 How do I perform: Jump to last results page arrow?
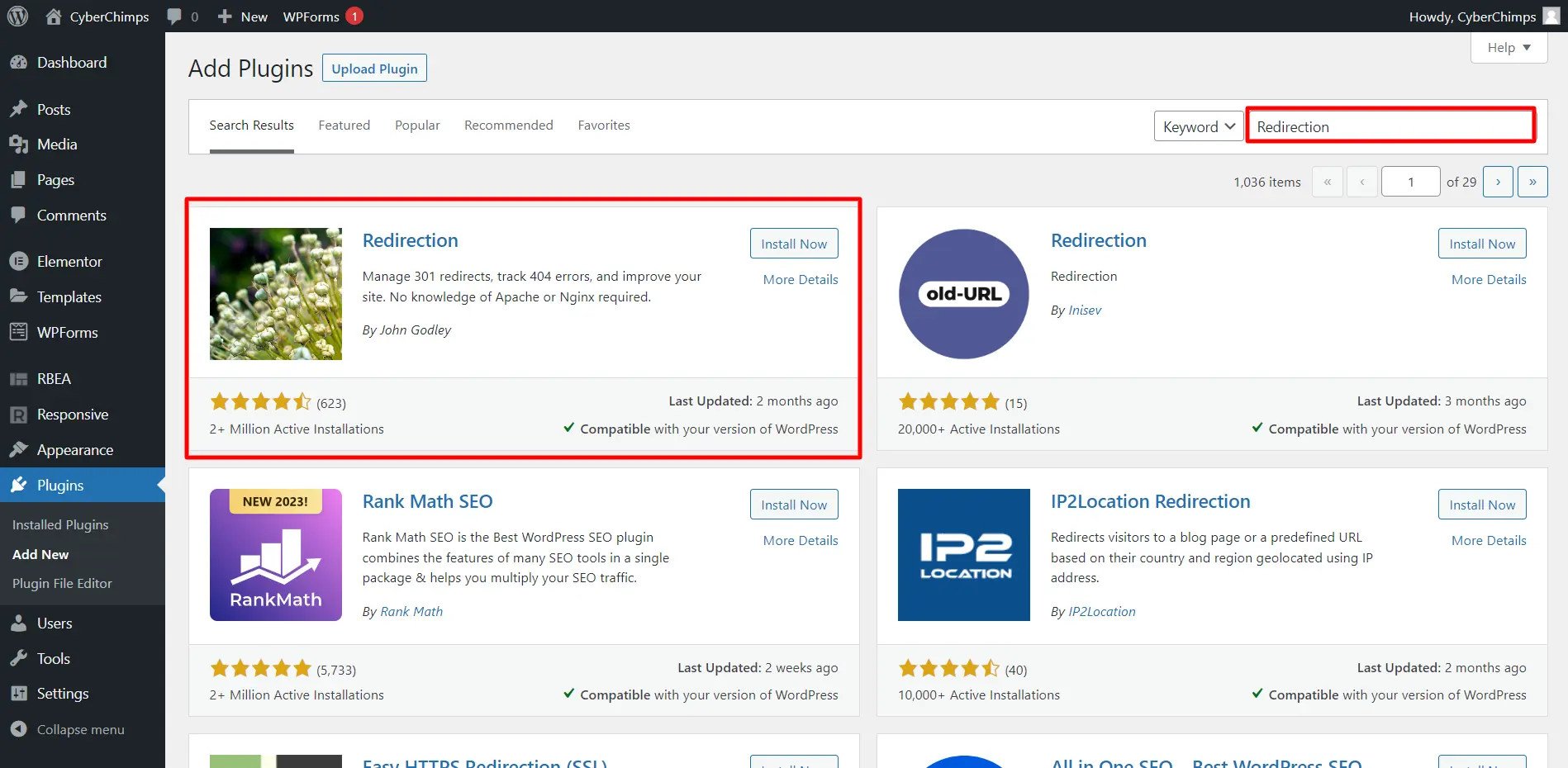coord(1532,182)
